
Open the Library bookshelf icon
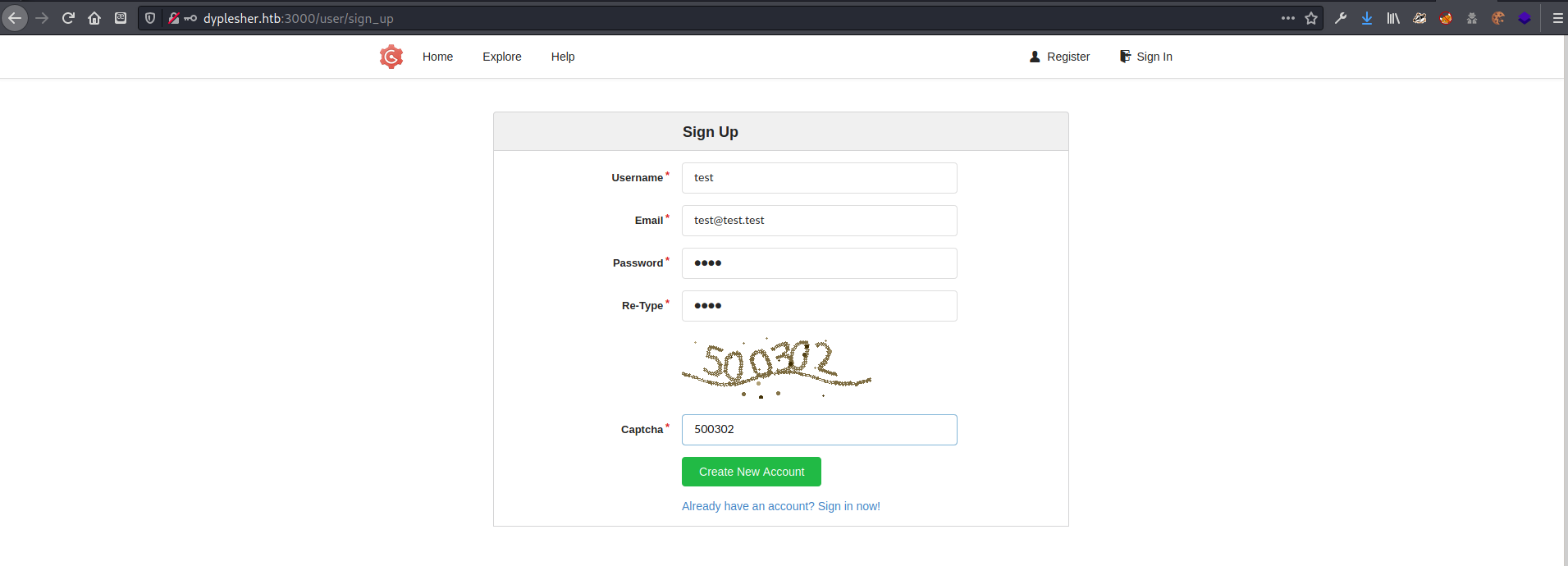tap(1393, 18)
